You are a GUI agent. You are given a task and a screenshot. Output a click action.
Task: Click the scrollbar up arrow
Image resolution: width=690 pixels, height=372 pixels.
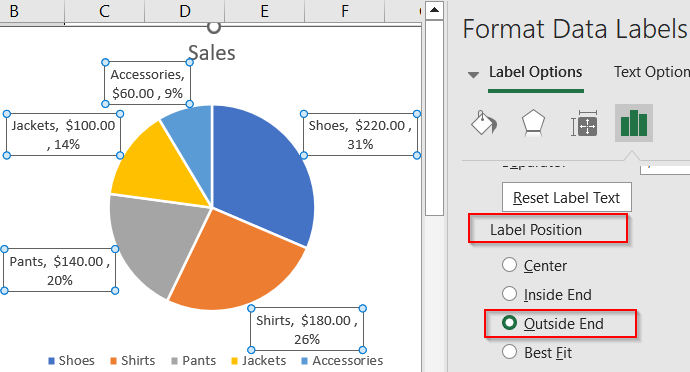point(434,10)
